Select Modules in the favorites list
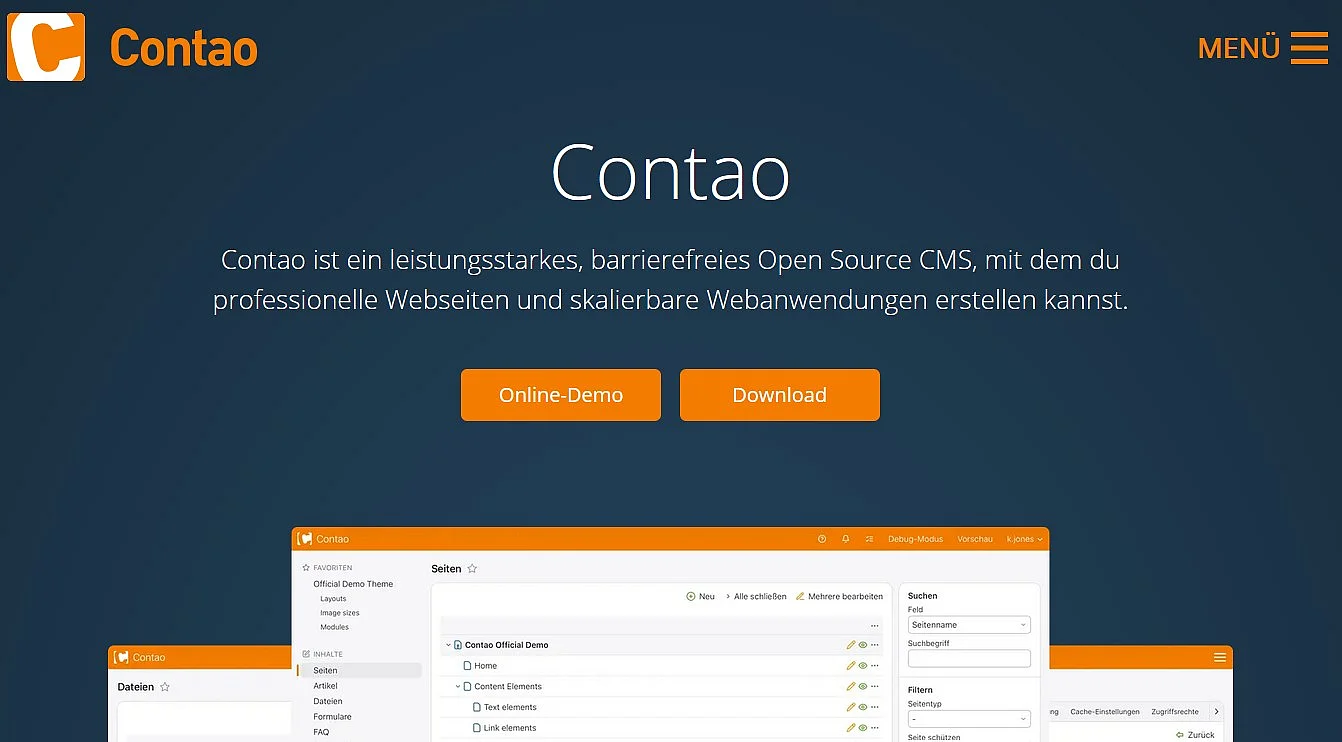The height and width of the screenshot is (742, 1342). coord(334,627)
